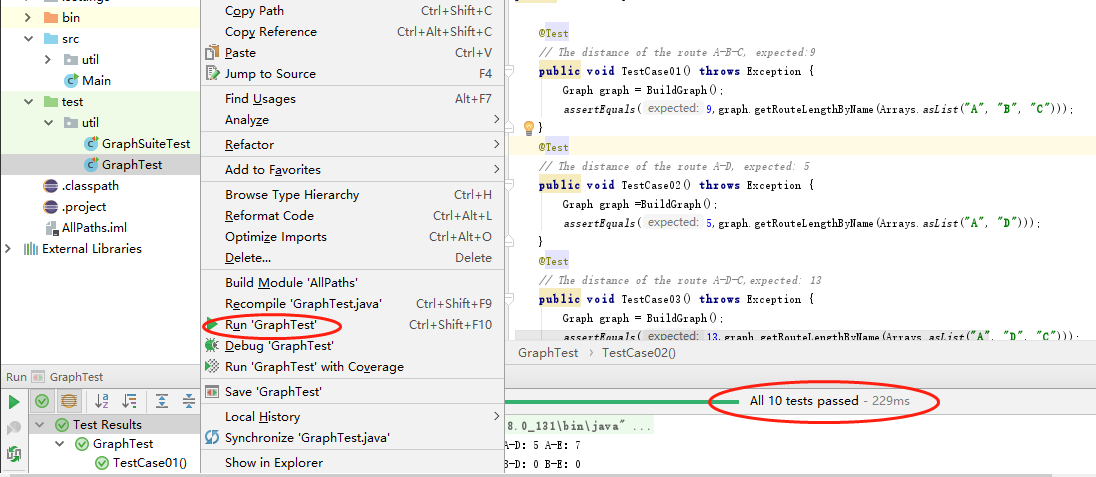The width and height of the screenshot is (1096, 477).
Task: Open the Analyze submenu
Action: [352, 120]
